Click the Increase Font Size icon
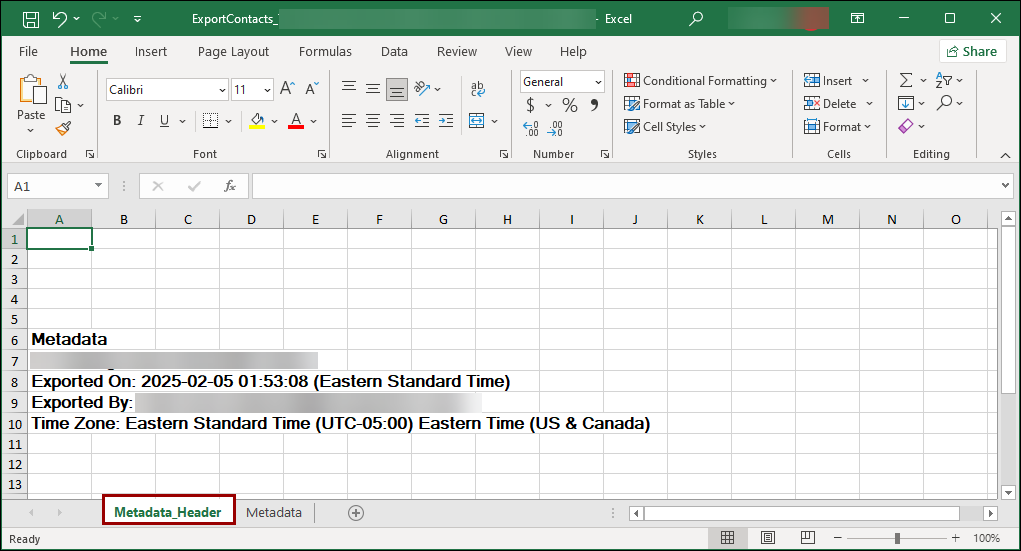 pyautogui.click(x=287, y=89)
